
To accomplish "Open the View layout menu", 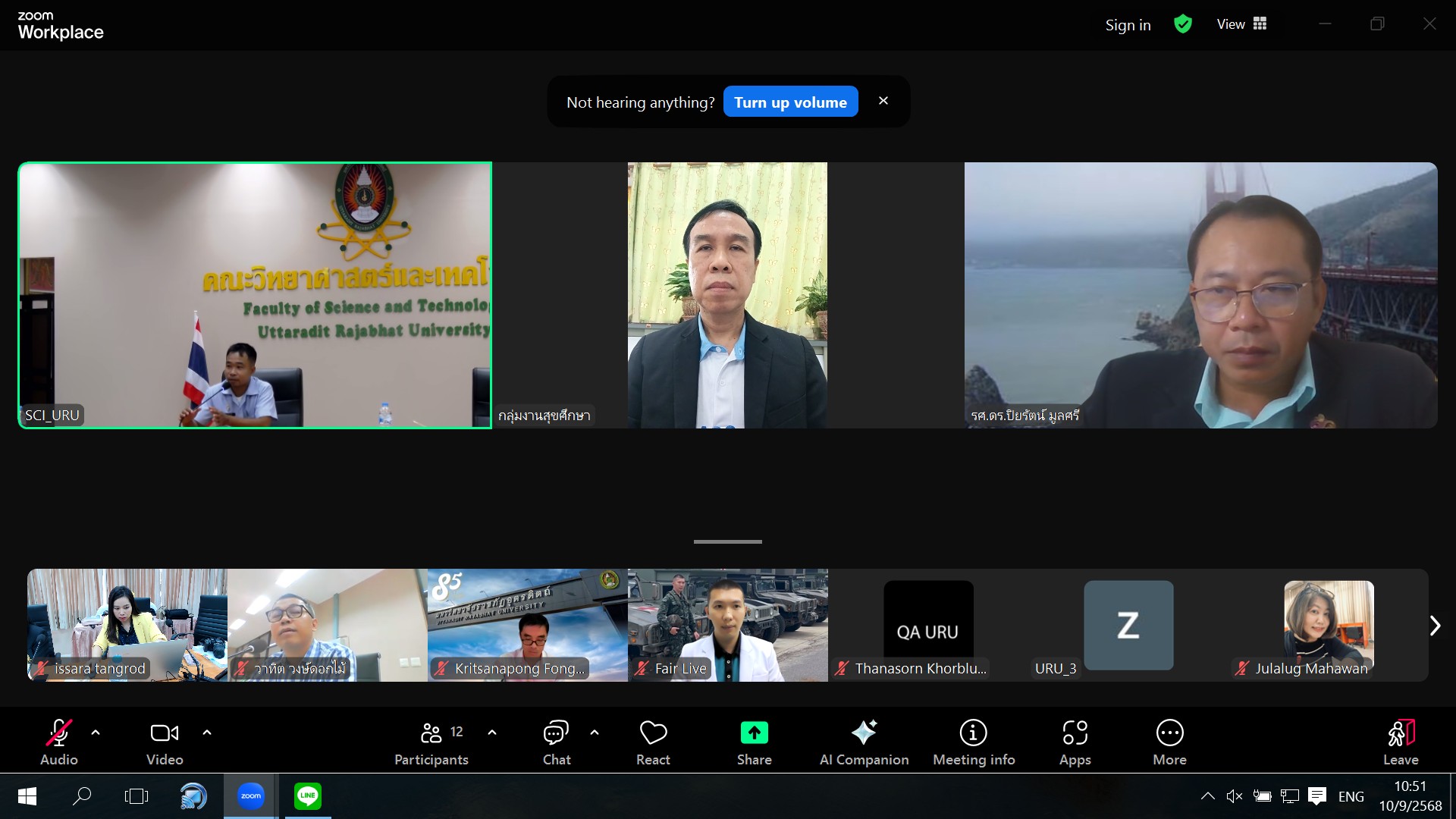I will pyautogui.click(x=1241, y=24).
